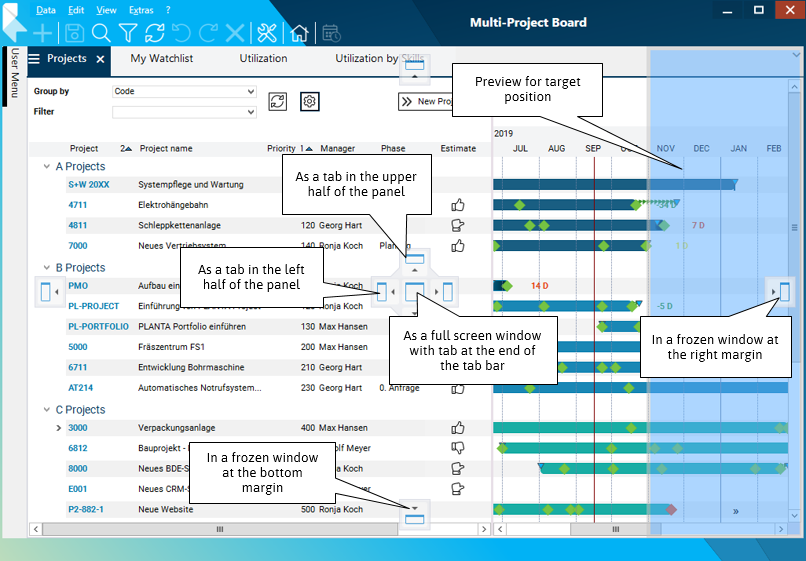This screenshot has width=806, height=561.
Task: Click the plus (new) toolbar icon
Action: (x=43, y=33)
